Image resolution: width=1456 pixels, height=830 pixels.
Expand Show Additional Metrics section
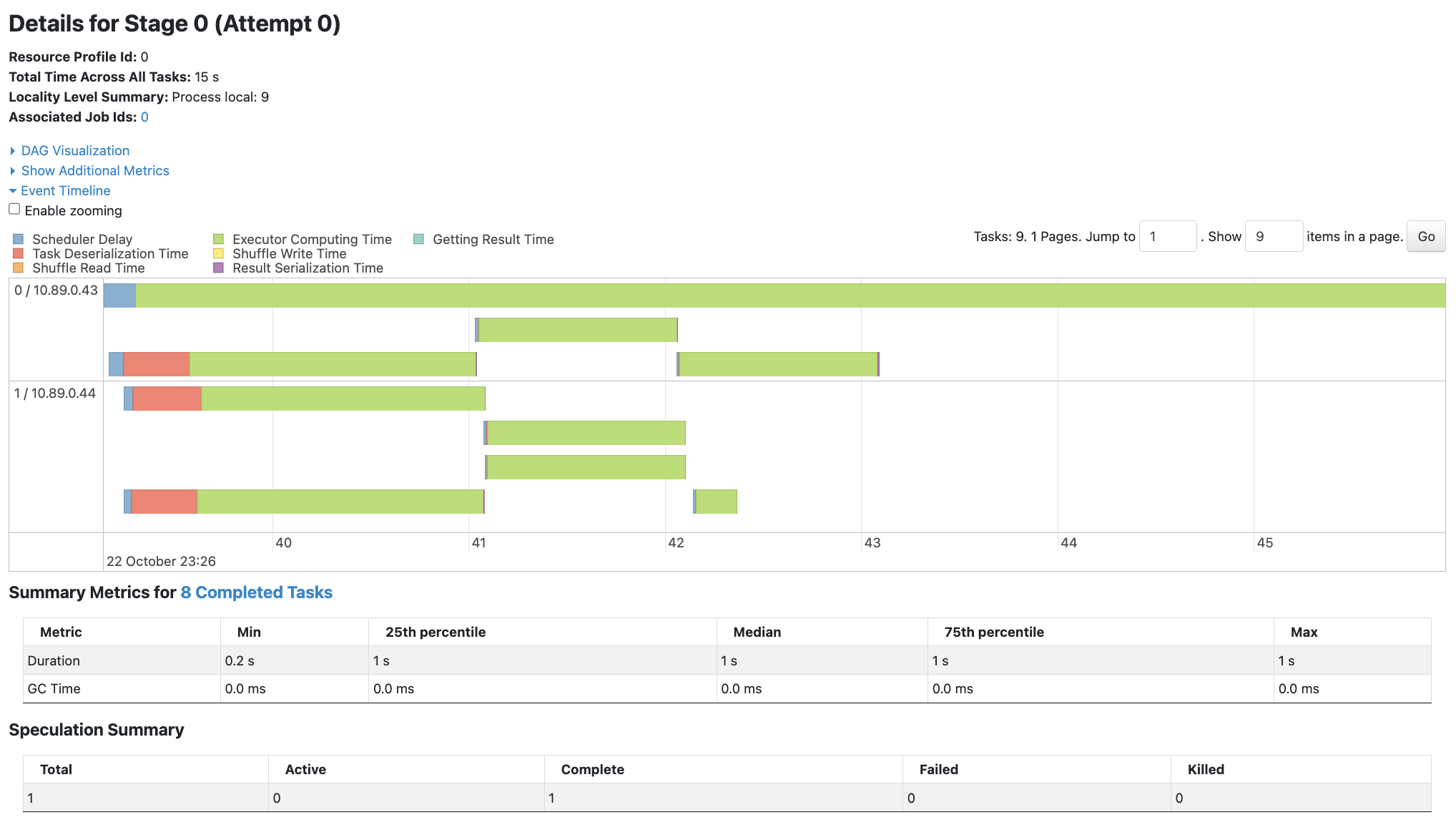pos(95,171)
